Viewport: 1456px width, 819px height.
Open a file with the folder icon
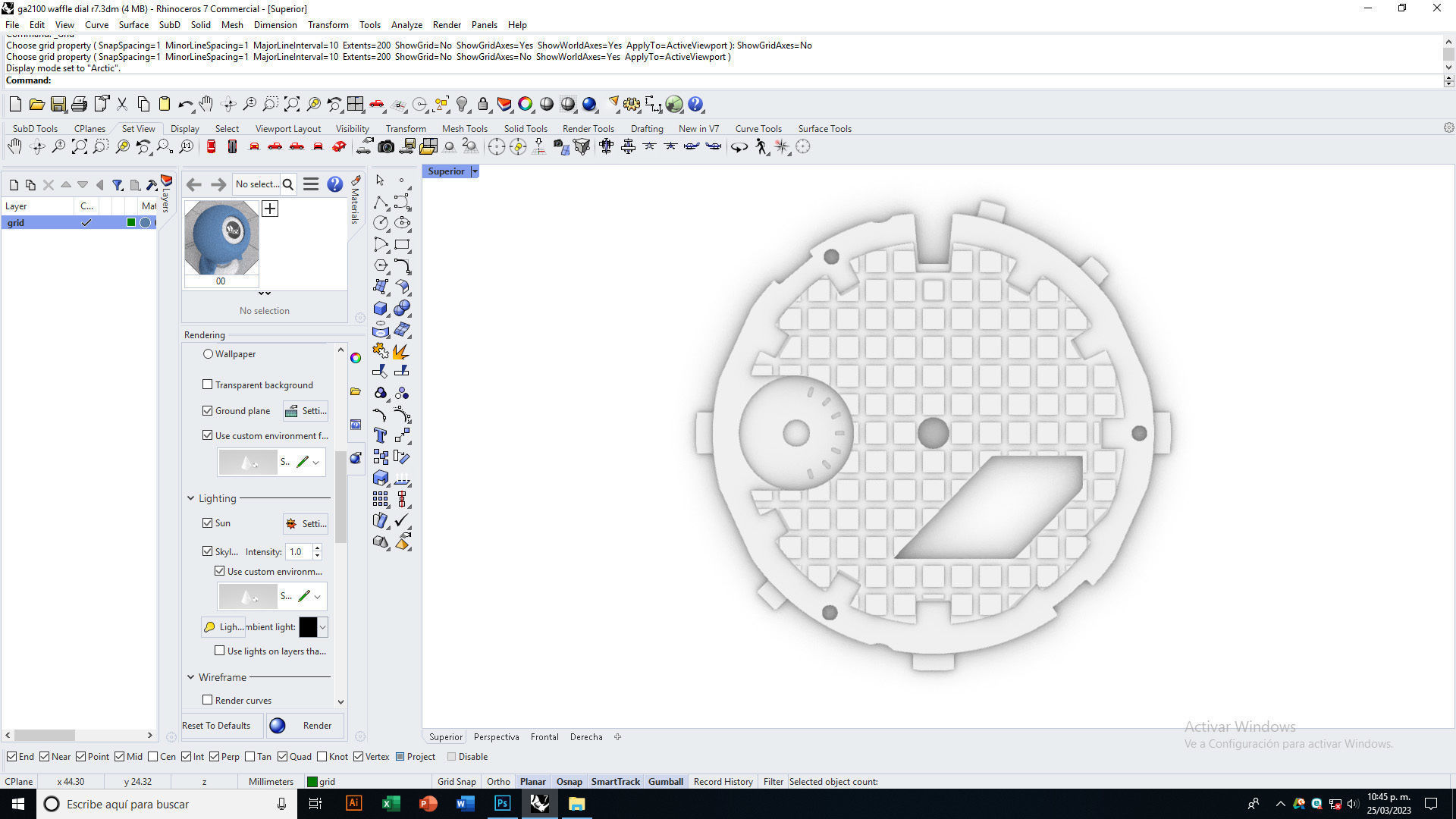36,105
